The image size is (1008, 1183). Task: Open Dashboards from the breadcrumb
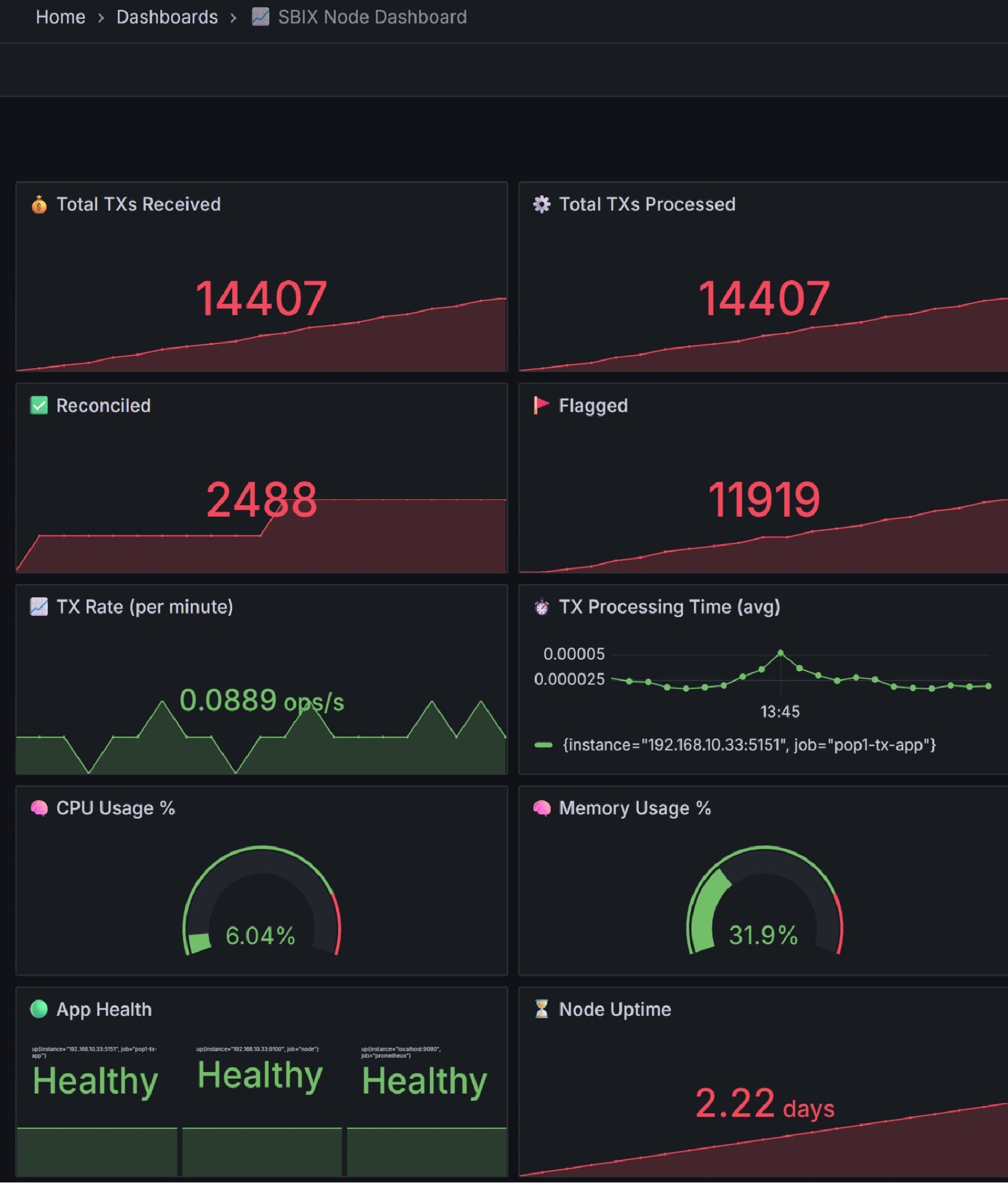click(167, 17)
